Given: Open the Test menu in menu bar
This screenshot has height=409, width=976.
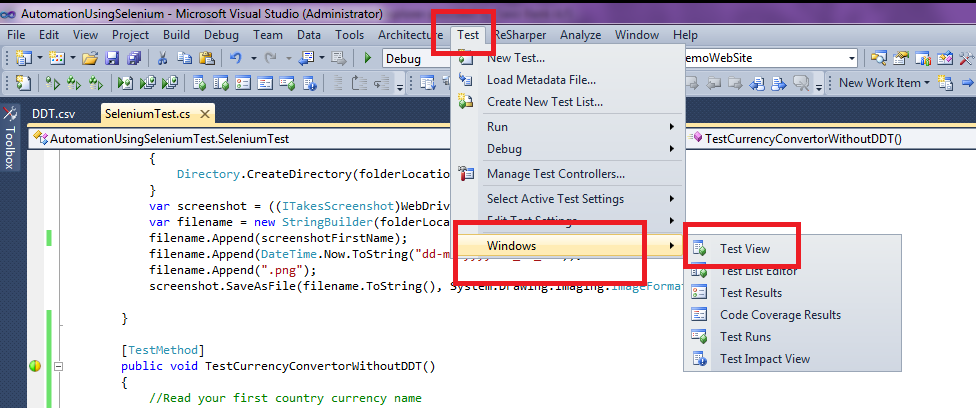Looking at the screenshot, I should click(x=468, y=35).
